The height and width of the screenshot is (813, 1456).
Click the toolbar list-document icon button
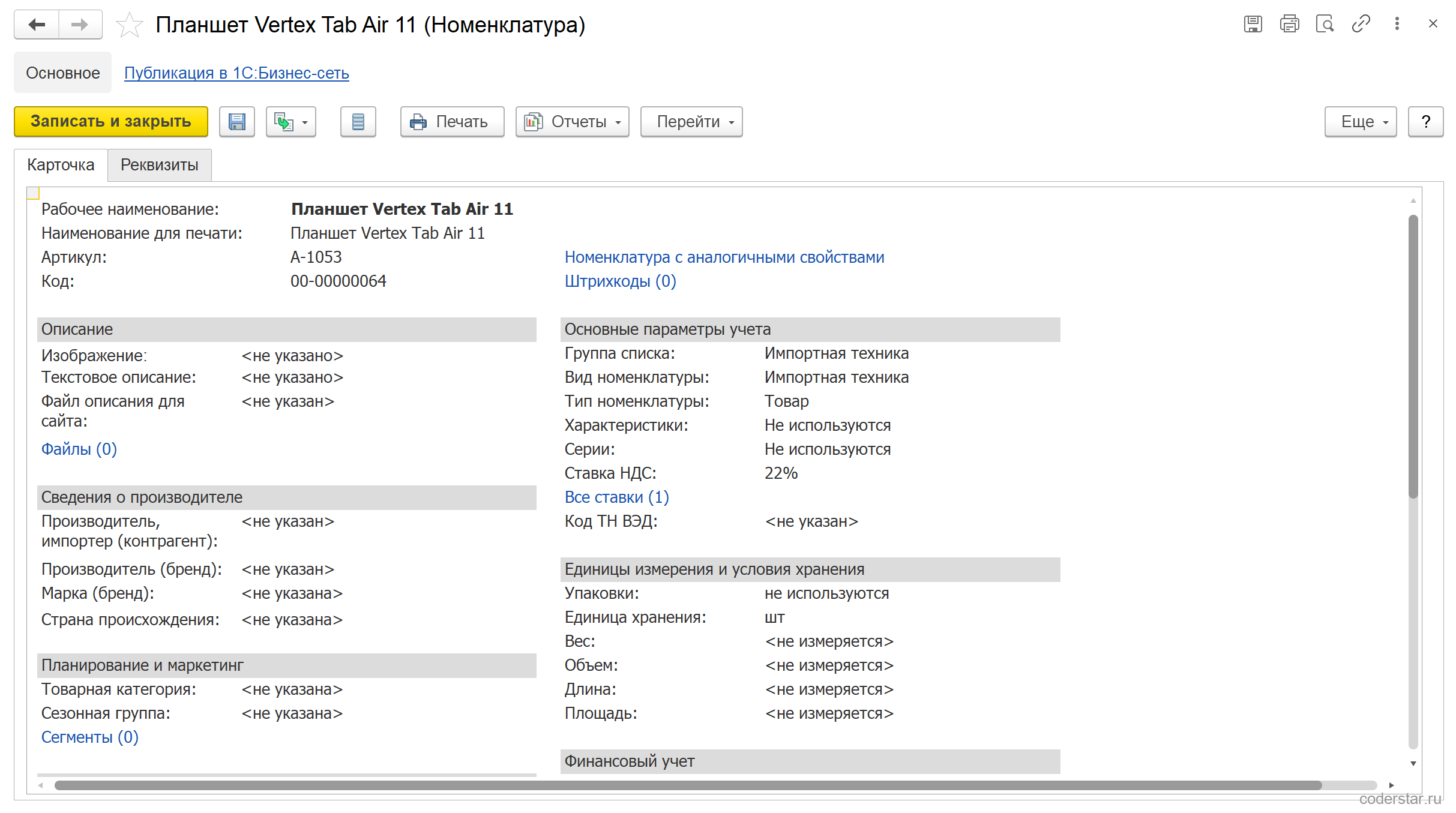(x=358, y=122)
